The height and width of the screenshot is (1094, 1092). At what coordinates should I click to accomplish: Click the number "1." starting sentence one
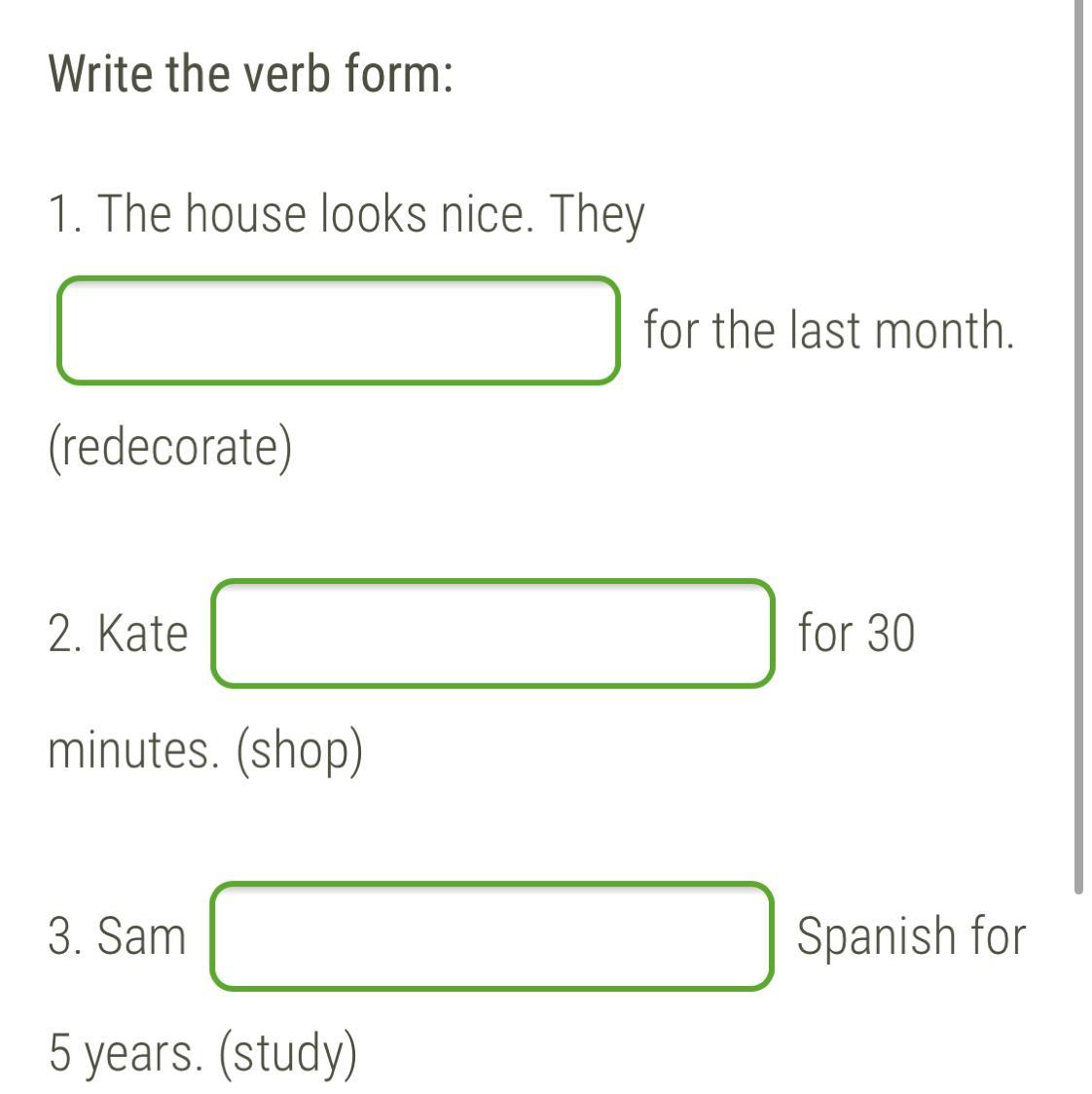(64, 213)
